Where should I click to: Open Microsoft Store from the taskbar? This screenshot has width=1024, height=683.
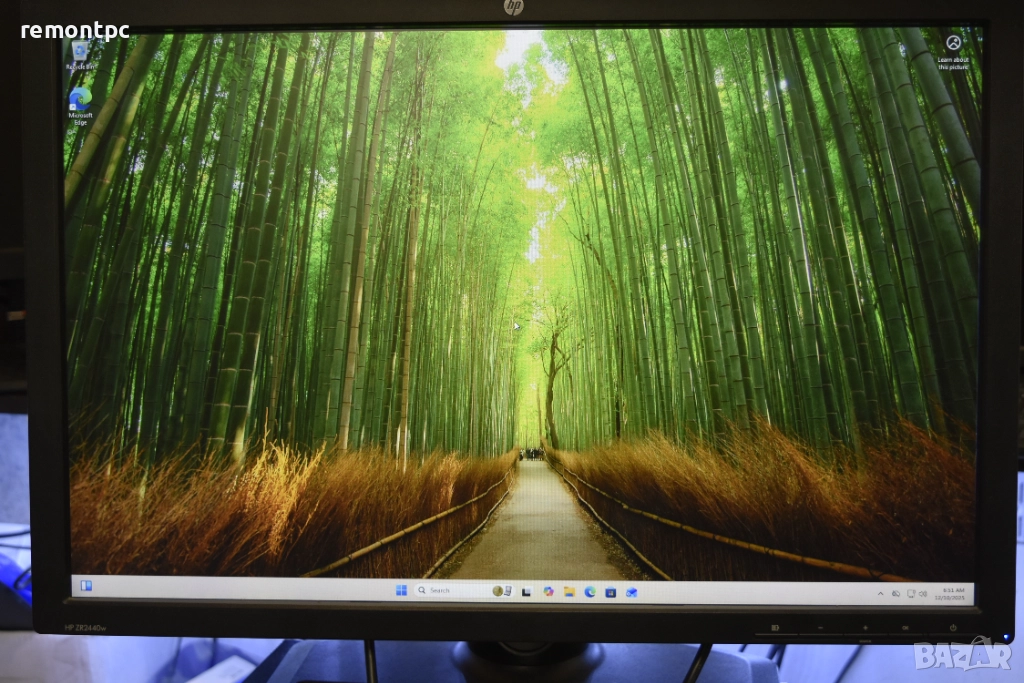tap(610, 592)
